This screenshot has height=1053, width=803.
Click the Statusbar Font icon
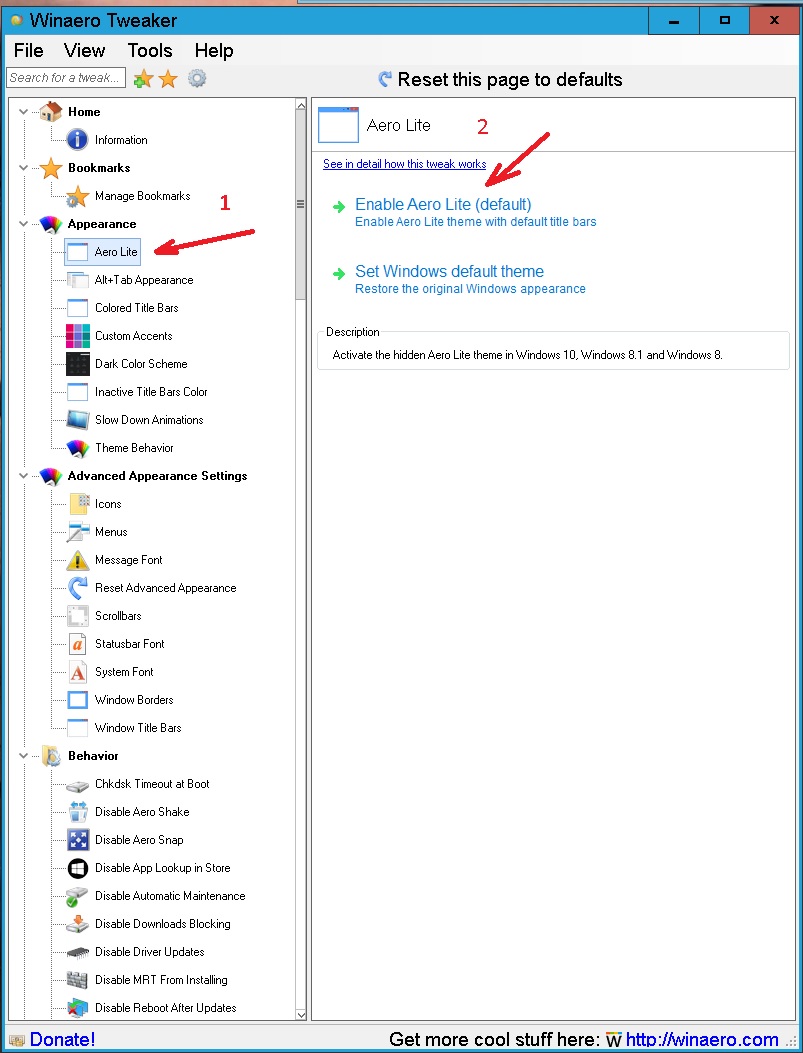point(78,644)
